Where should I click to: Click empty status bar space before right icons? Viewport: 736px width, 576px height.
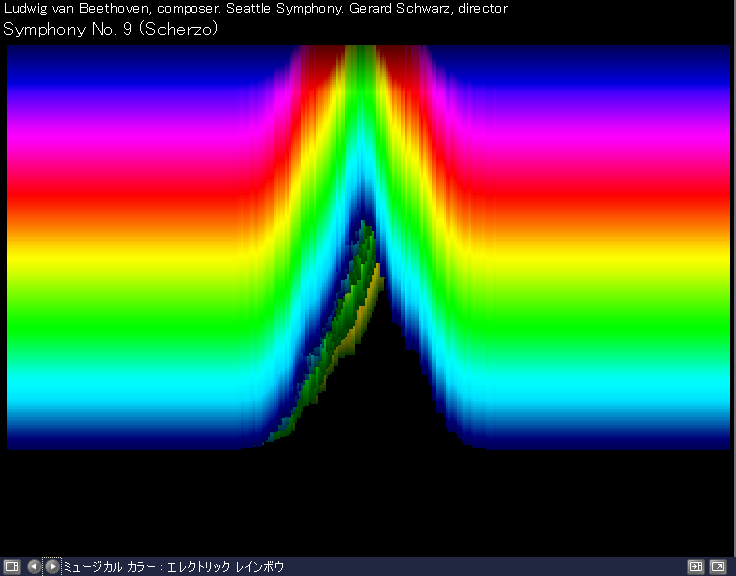[500, 566]
